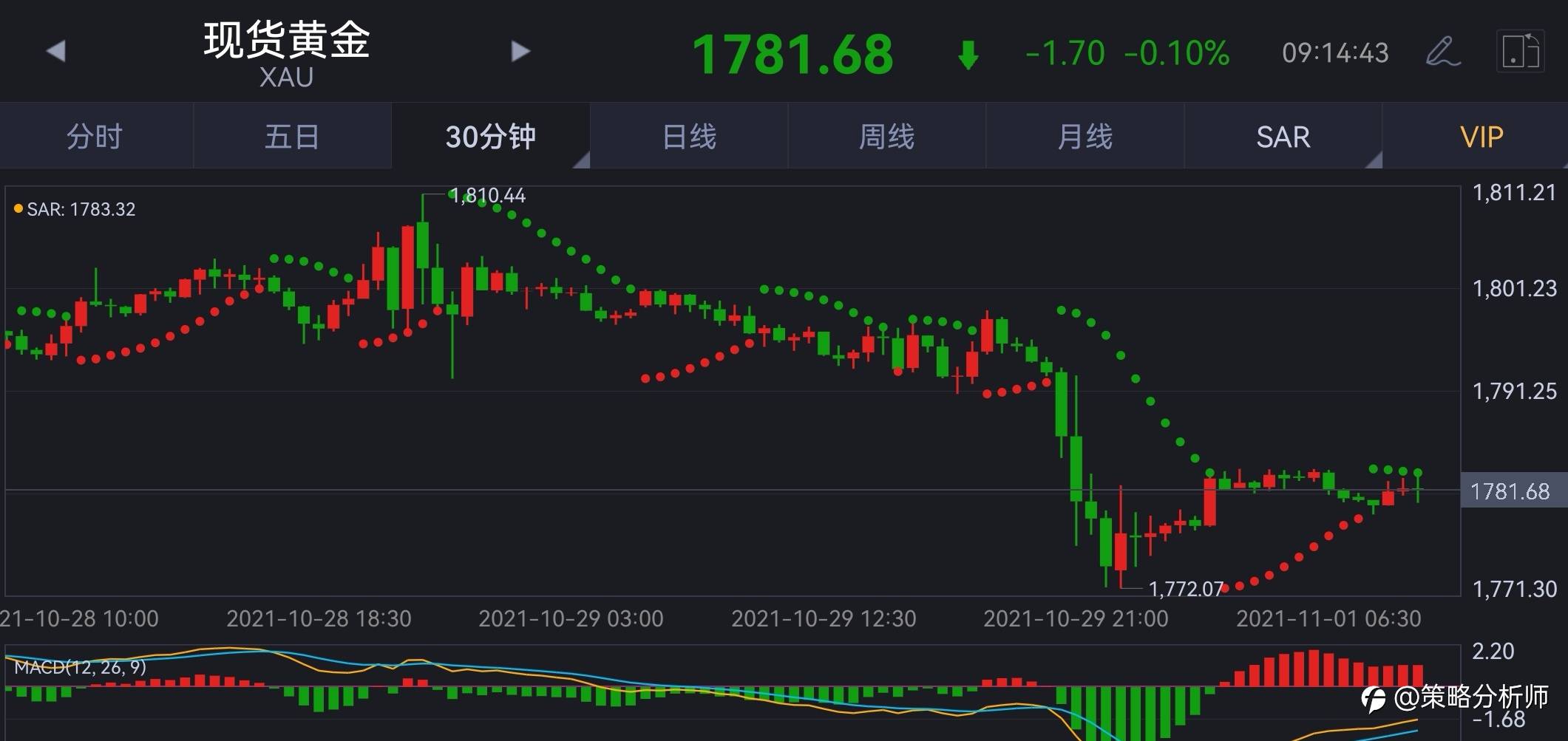Image resolution: width=1568 pixels, height=741 pixels.
Task: Tap the MACD(12, 26, 9) indicator label
Action: point(80,667)
